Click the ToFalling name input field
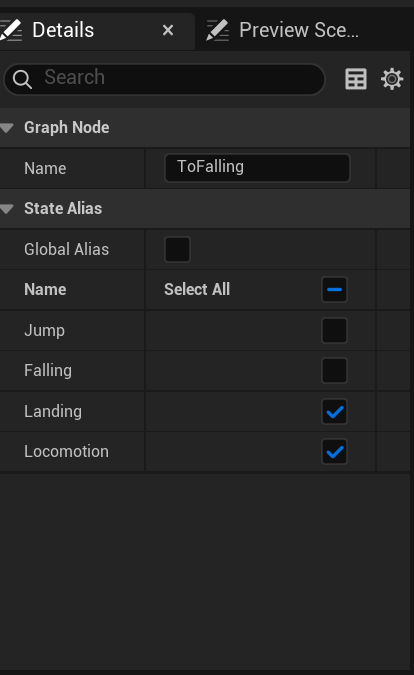414x675 pixels. [x=257, y=168]
